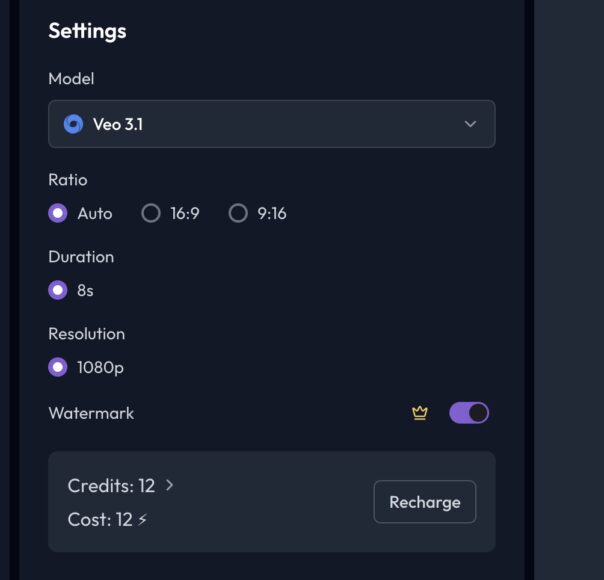Click the Duration section label

coord(81,257)
